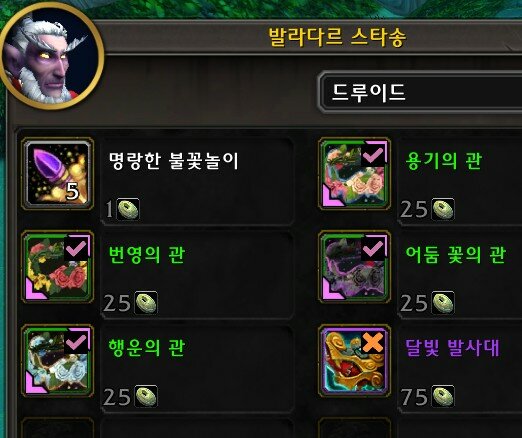
Task: Click the 달빛 발사대 purple item name
Action: (x=453, y=348)
